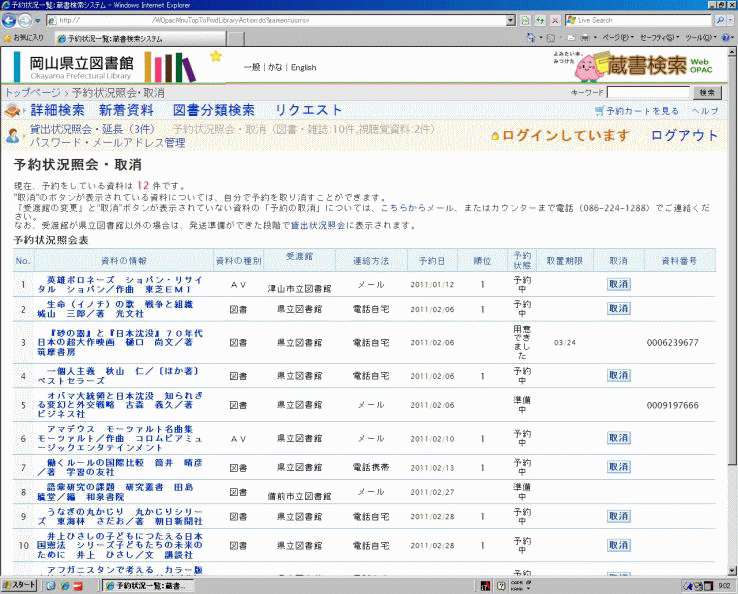Cancel reservation for 英雄ポロネーズ row
738x594 pixels.
pyautogui.click(x=618, y=284)
